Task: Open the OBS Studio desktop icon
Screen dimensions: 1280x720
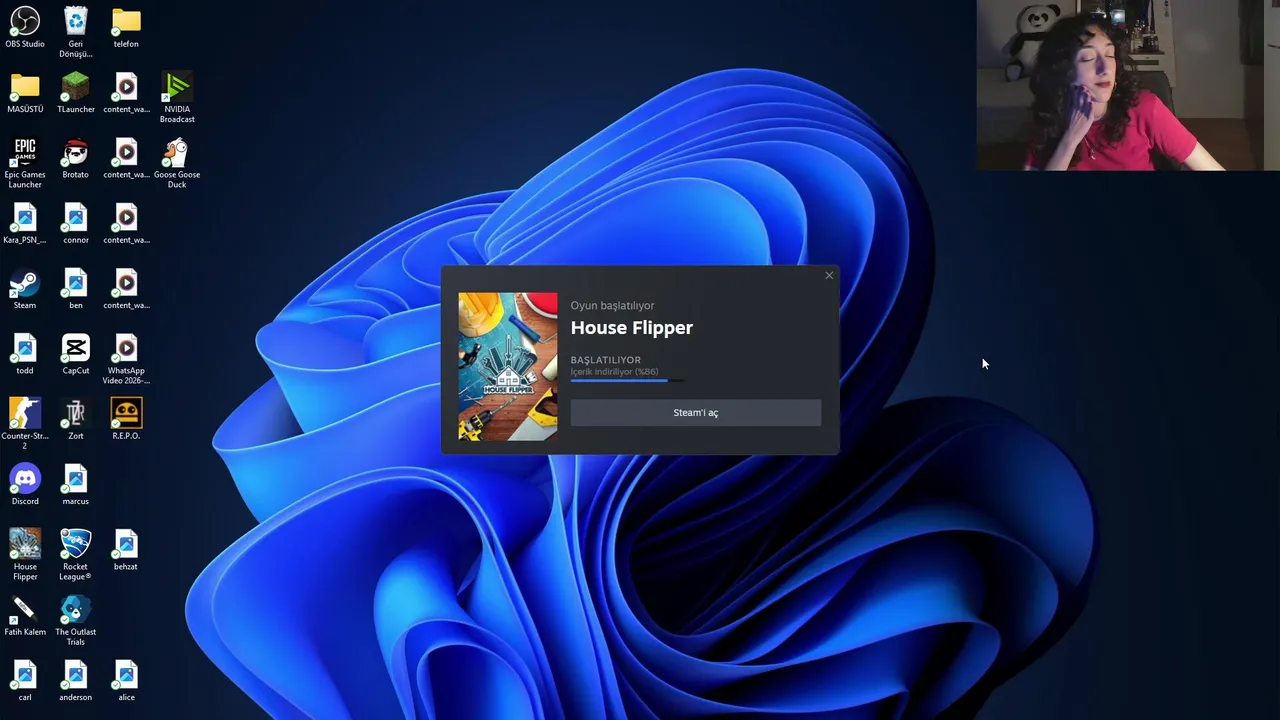Action: pyautogui.click(x=25, y=27)
